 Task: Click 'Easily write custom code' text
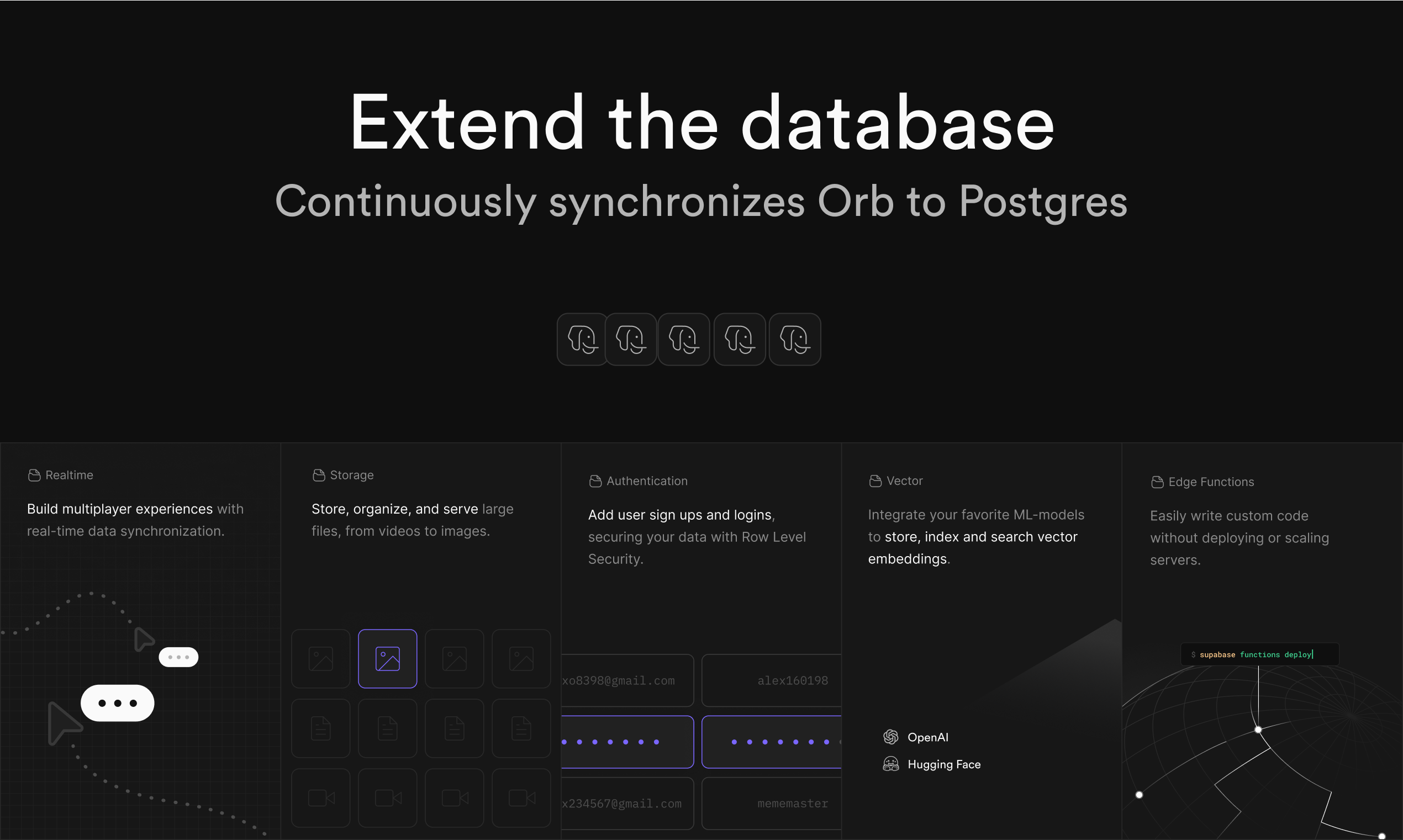tap(1229, 516)
